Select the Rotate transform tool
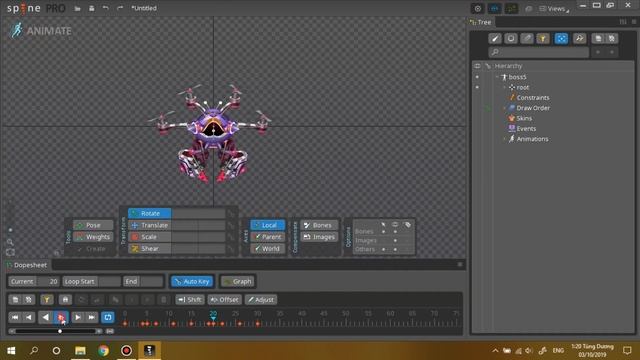Screen dimensions: 640x360 pyautogui.click(x=150, y=213)
